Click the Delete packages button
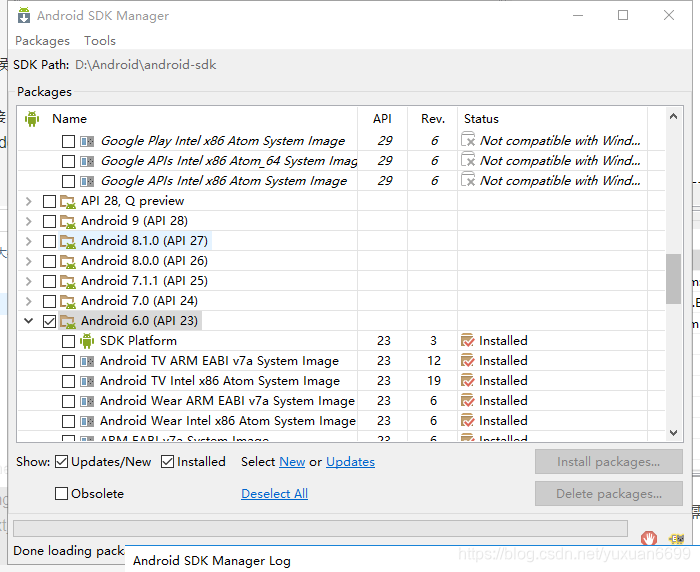The image size is (700, 572). (608, 494)
